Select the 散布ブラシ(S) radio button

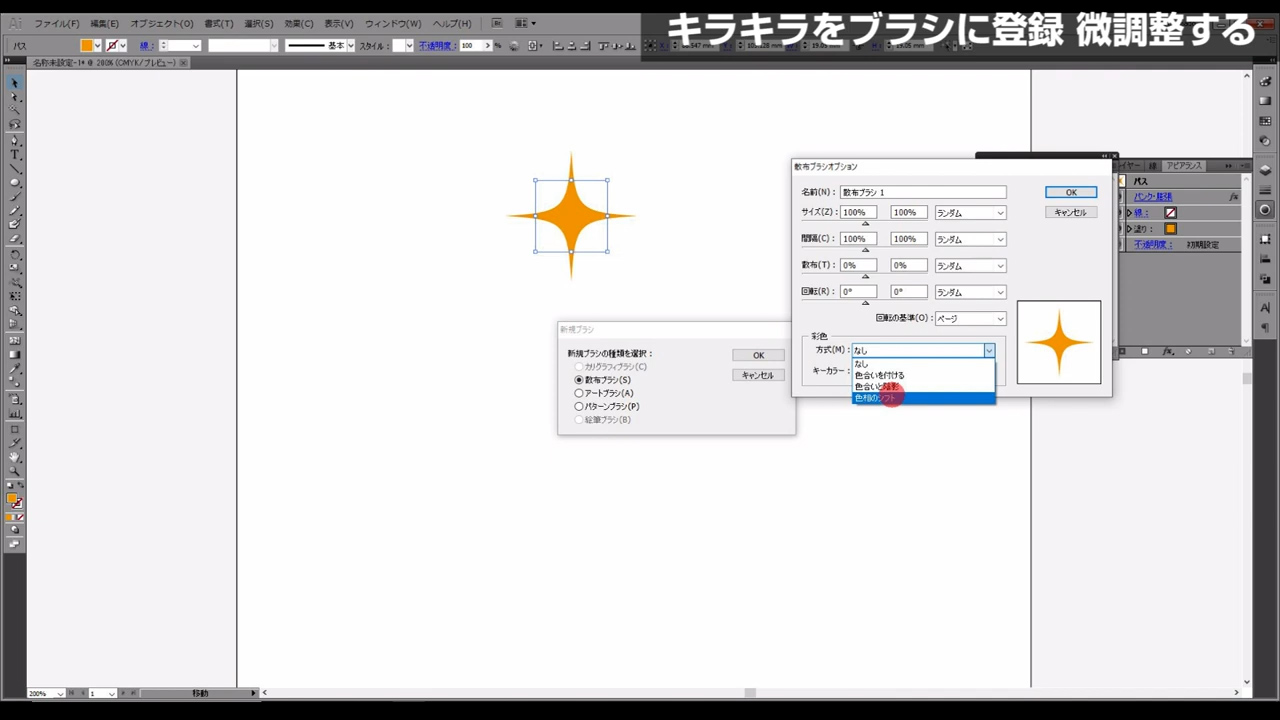click(x=579, y=380)
